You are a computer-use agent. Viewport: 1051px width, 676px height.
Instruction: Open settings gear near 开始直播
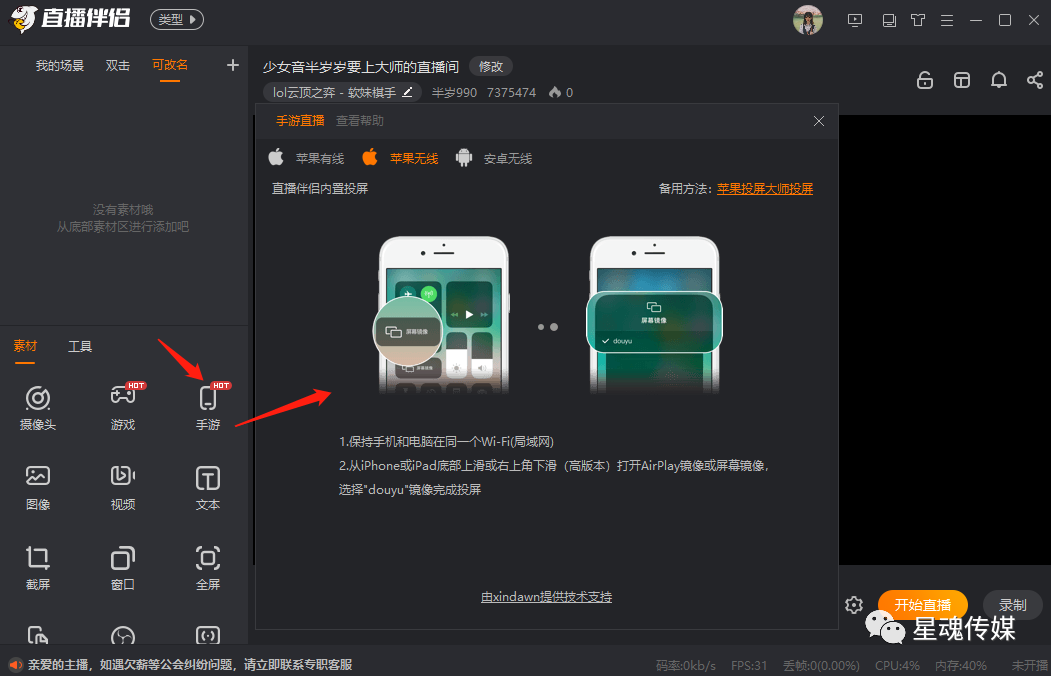tap(854, 605)
